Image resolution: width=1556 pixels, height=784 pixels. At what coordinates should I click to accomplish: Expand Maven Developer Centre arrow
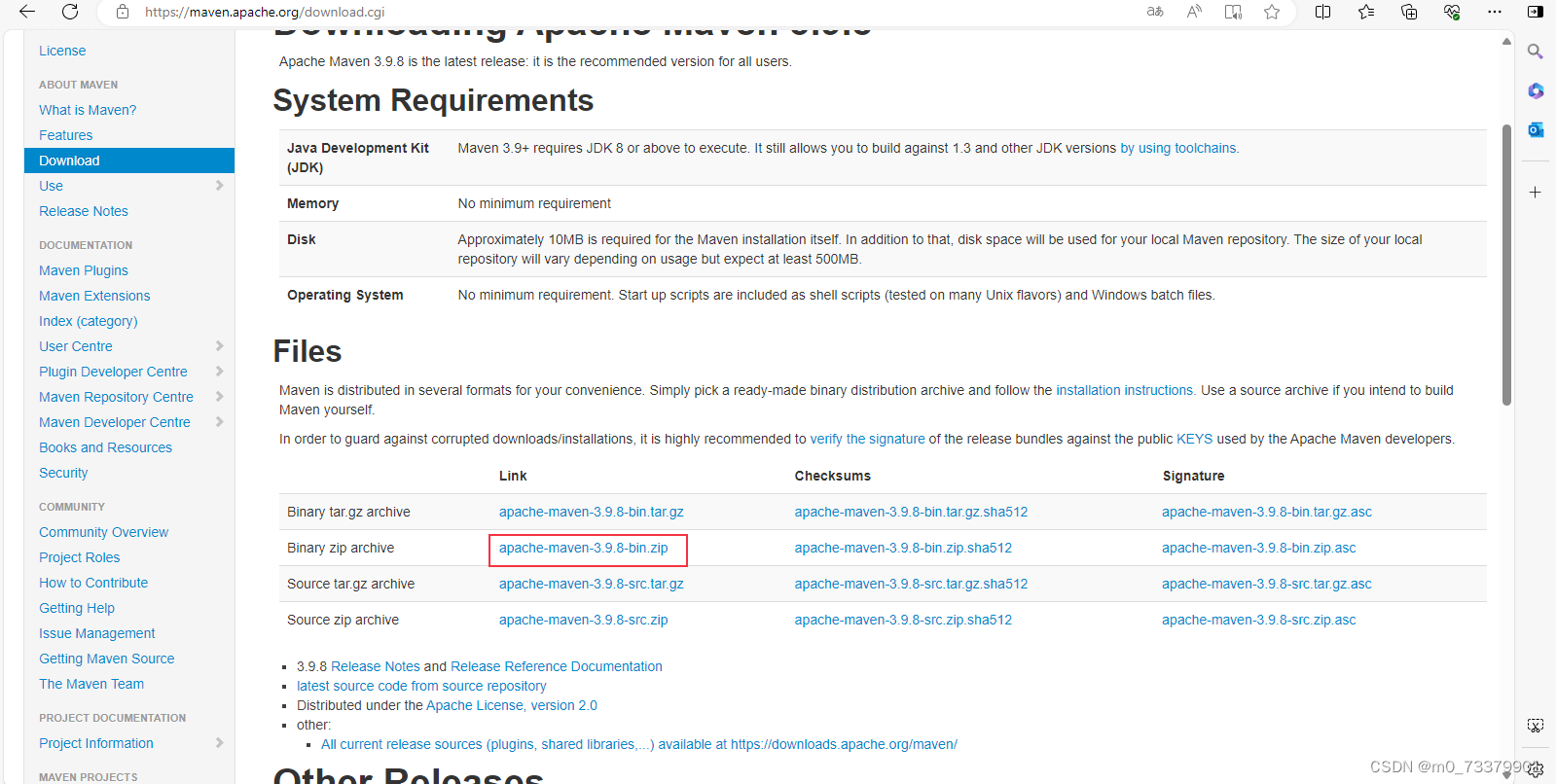click(219, 421)
